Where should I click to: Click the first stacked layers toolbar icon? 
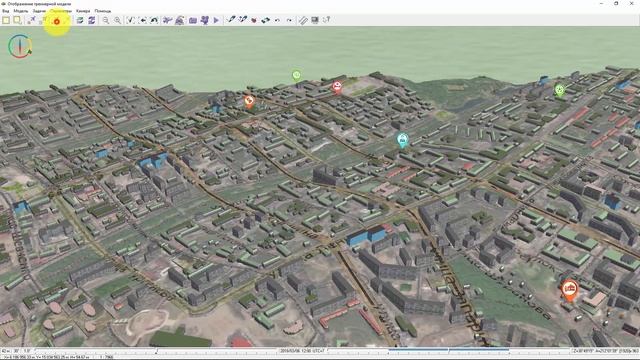80,20
